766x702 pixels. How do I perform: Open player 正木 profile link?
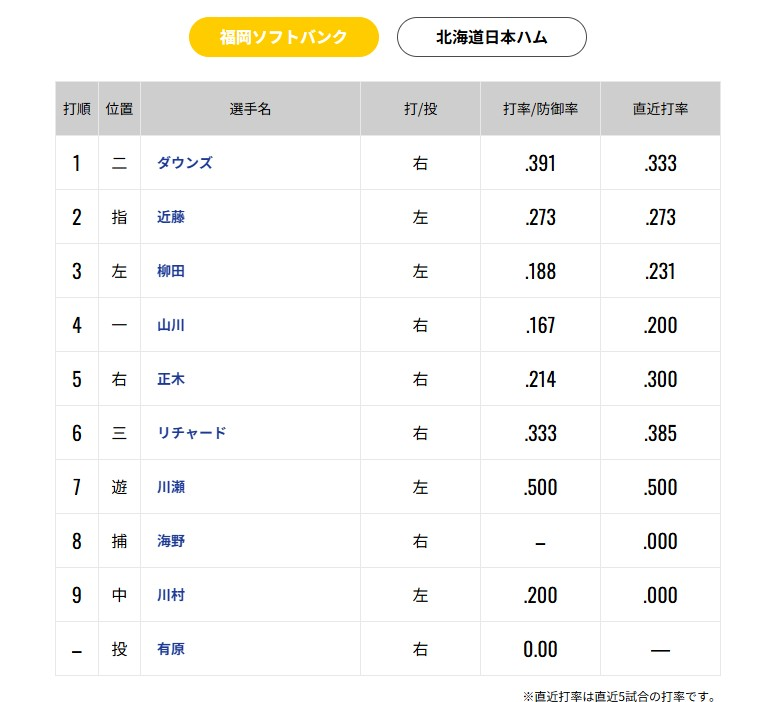click(171, 379)
